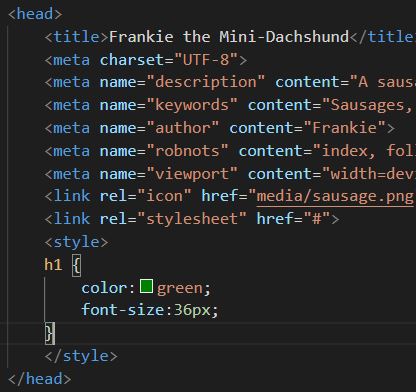This screenshot has height=392, width=416.
Task: Click the 'charset' attribute name
Action: pos(132,60)
